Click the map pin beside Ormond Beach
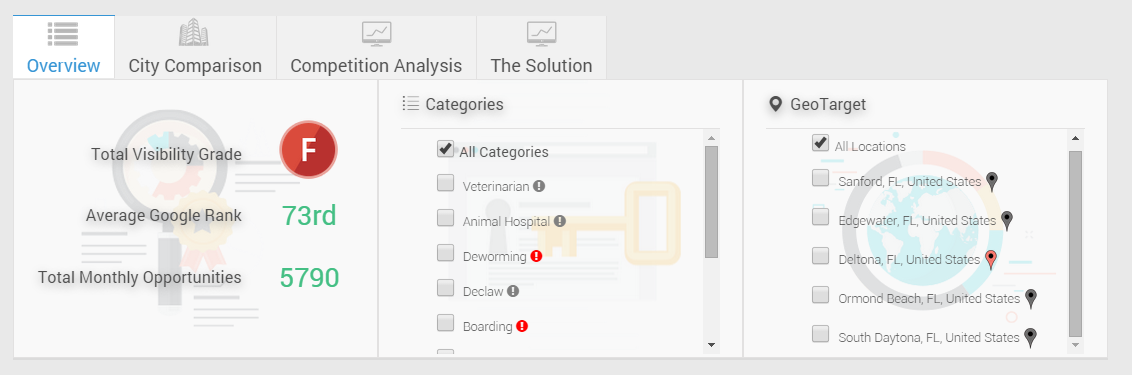 pos(1032,298)
